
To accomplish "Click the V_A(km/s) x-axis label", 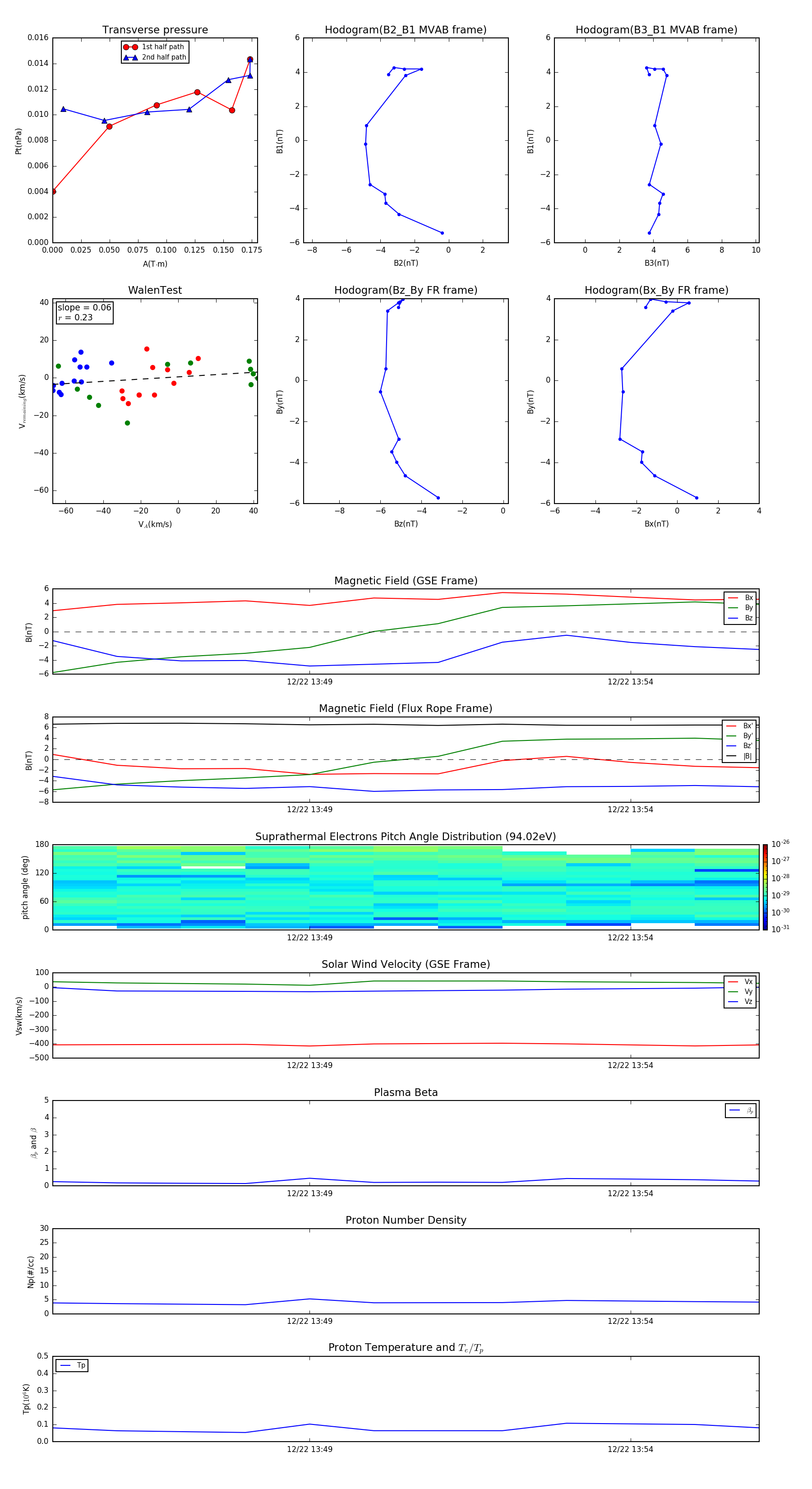I will click(x=155, y=524).
